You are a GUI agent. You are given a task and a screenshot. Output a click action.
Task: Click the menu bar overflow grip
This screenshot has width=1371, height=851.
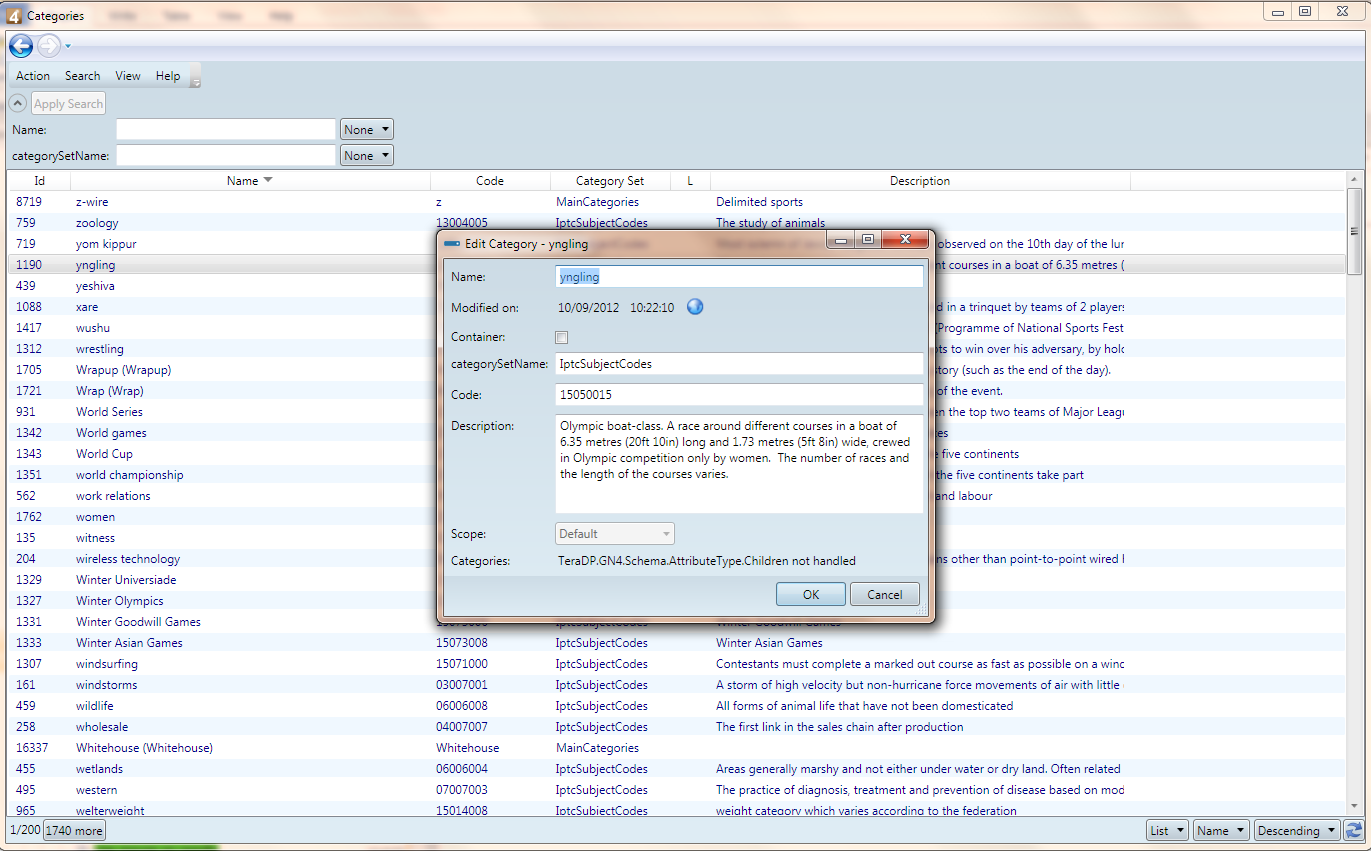(196, 77)
